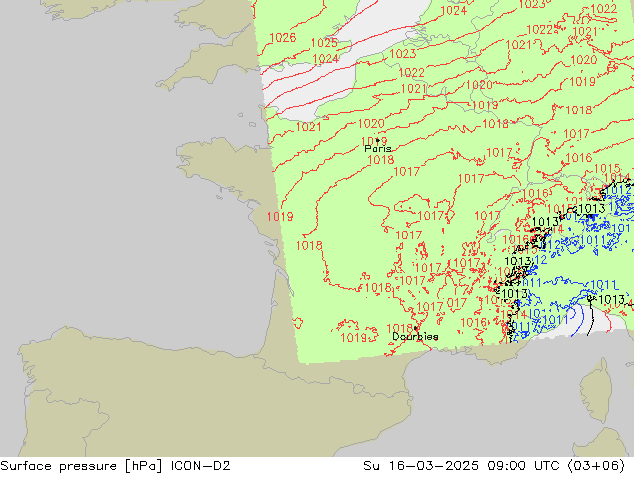
Task: Click the black dot marker above Dourbies
Action: click(x=416, y=328)
